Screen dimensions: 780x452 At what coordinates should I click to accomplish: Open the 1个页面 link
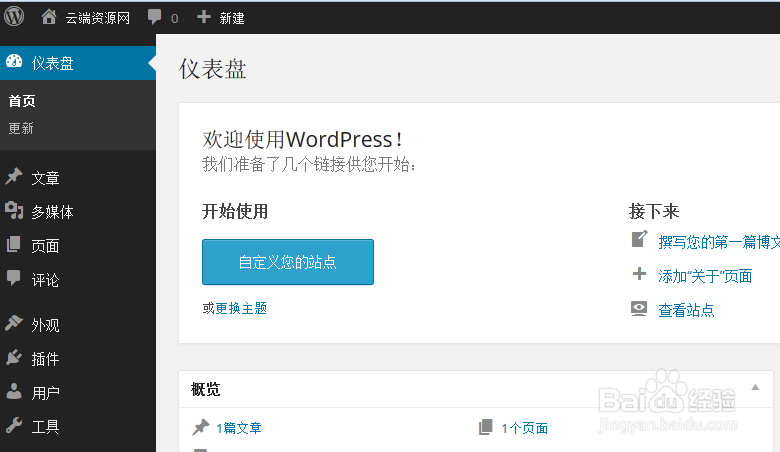(524, 428)
